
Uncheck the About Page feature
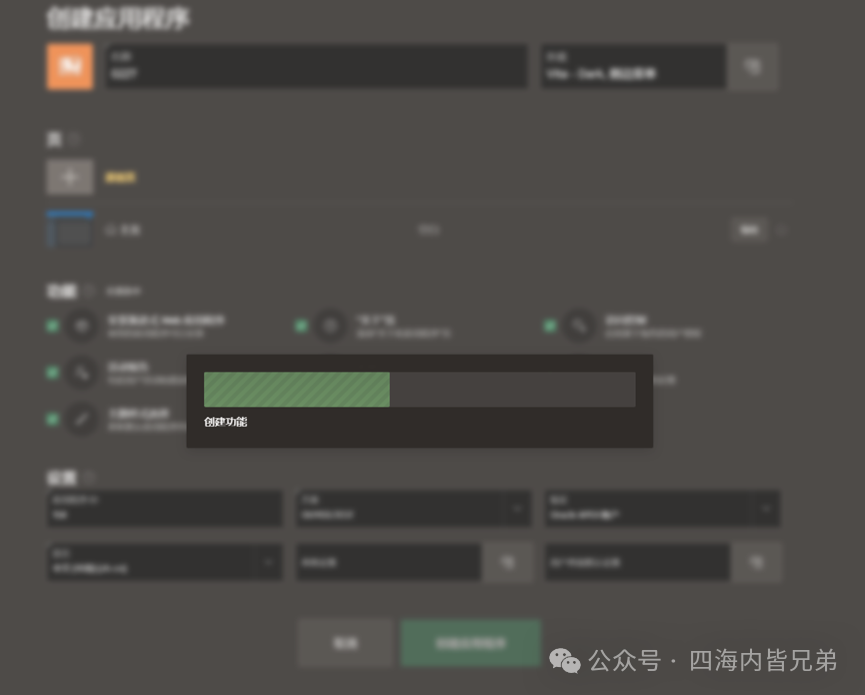(x=301, y=326)
